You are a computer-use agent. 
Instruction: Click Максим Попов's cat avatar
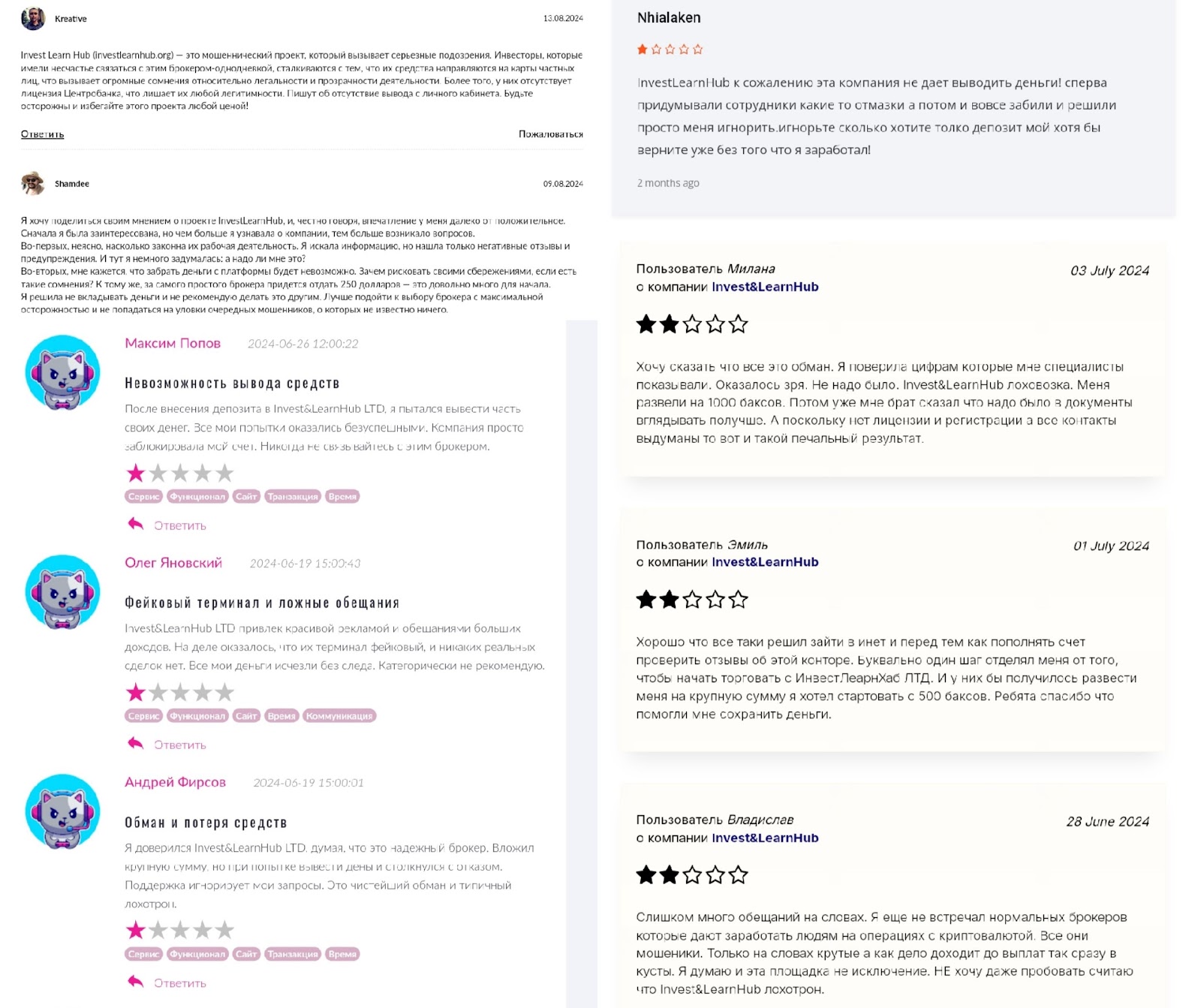tap(63, 372)
